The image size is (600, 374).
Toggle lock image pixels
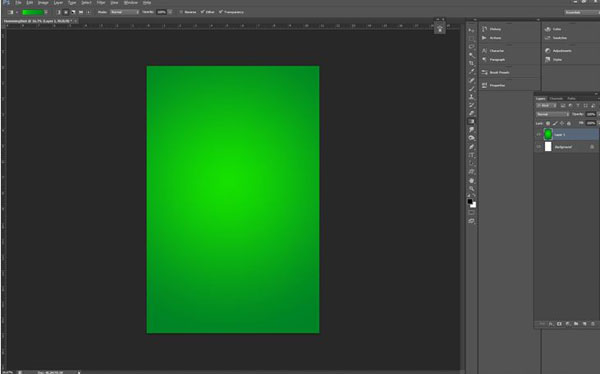pyautogui.click(x=555, y=123)
